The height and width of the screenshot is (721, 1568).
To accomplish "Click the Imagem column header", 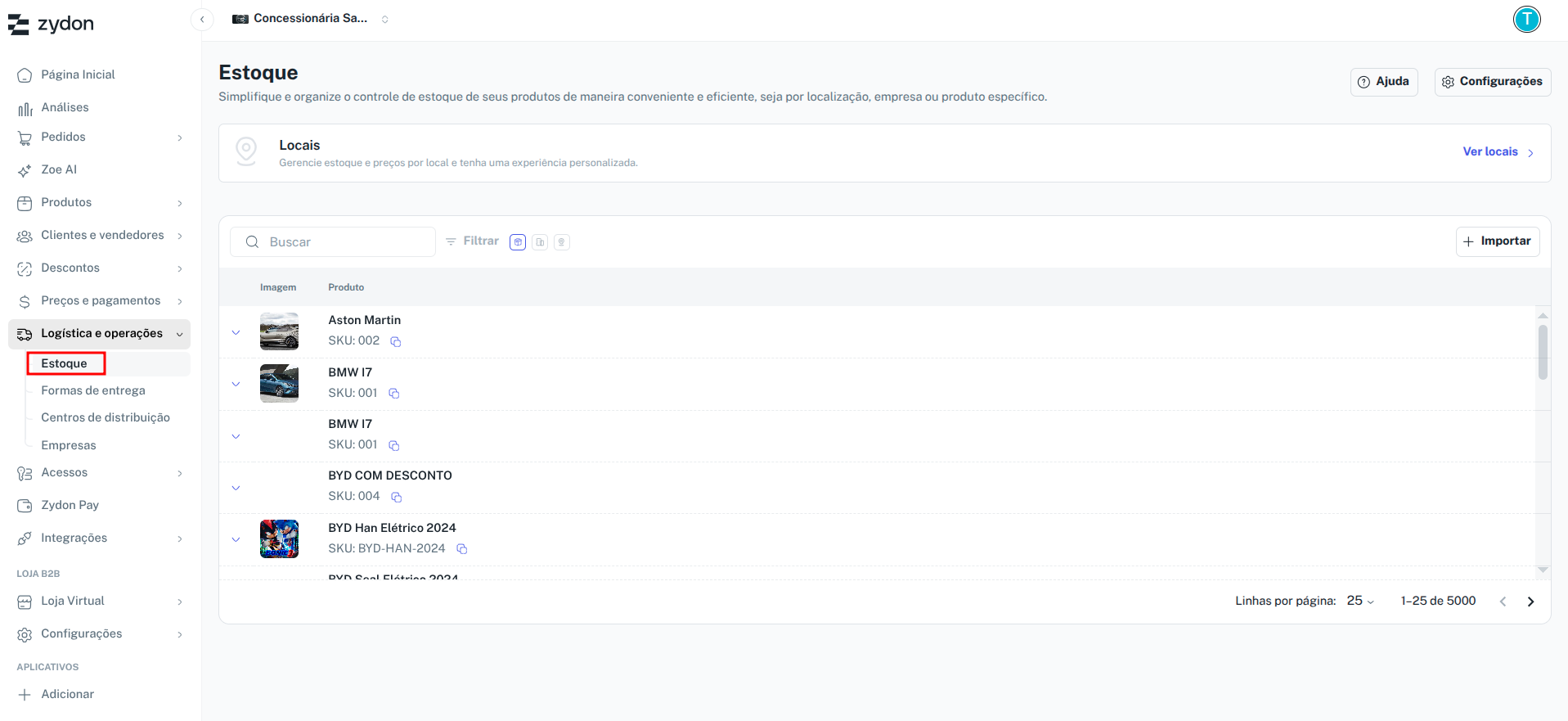I will (278, 287).
